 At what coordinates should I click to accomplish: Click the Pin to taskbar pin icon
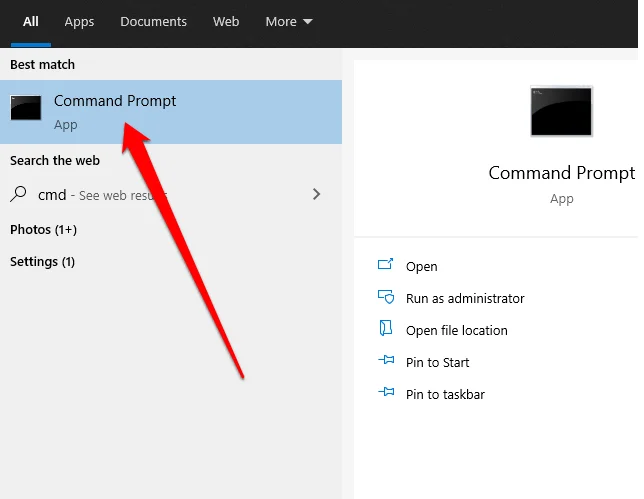coord(386,394)
